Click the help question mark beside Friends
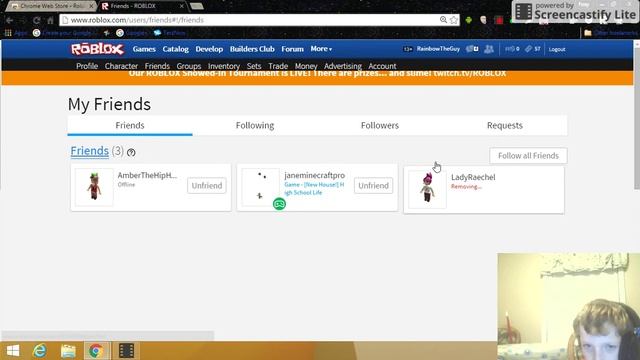640x360 pixels. (x=131, y=152)
